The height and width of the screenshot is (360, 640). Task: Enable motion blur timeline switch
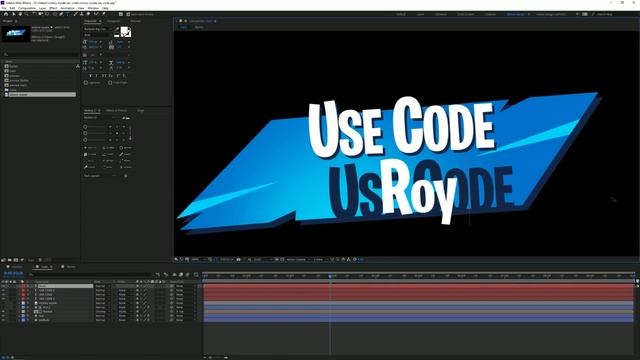[x=187, y=274]
